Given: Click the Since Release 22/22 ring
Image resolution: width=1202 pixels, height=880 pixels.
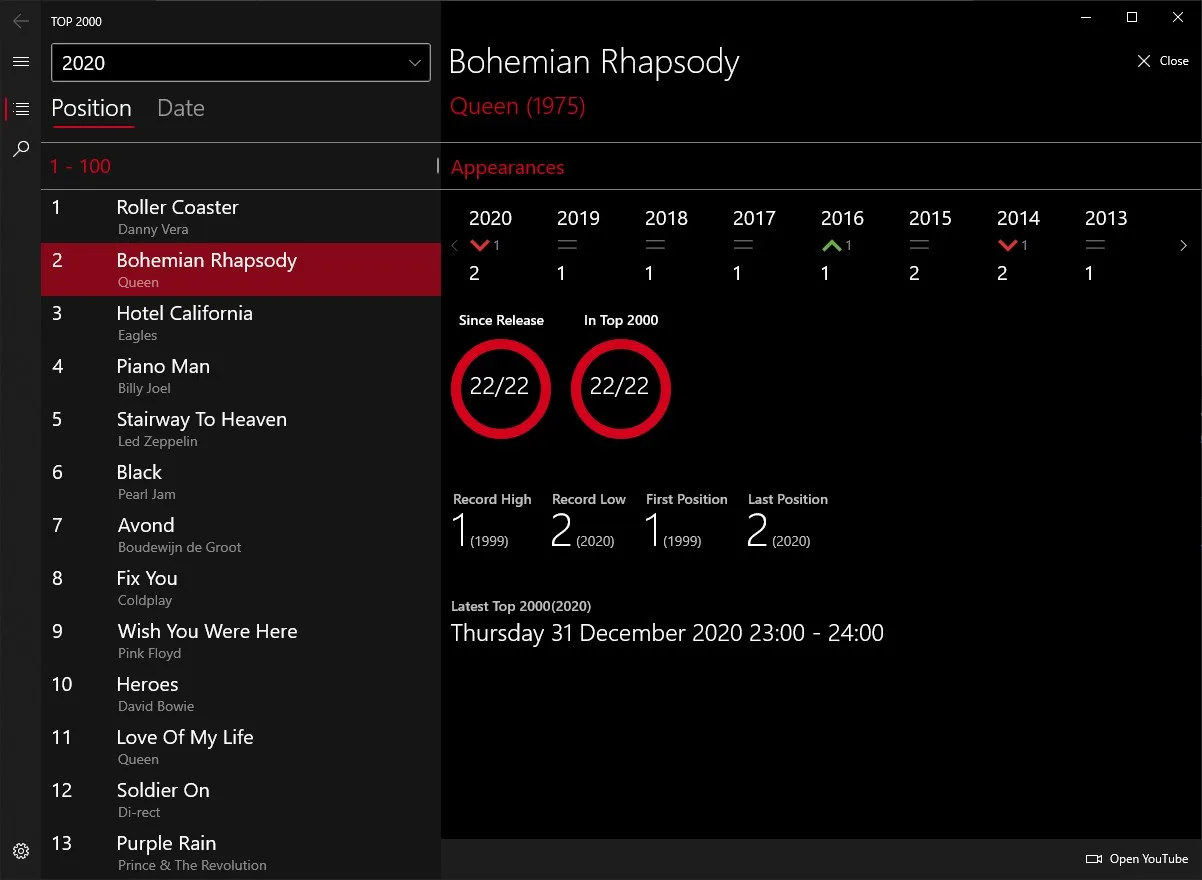Looking at the screenshot, I should (x=500, y=388).
